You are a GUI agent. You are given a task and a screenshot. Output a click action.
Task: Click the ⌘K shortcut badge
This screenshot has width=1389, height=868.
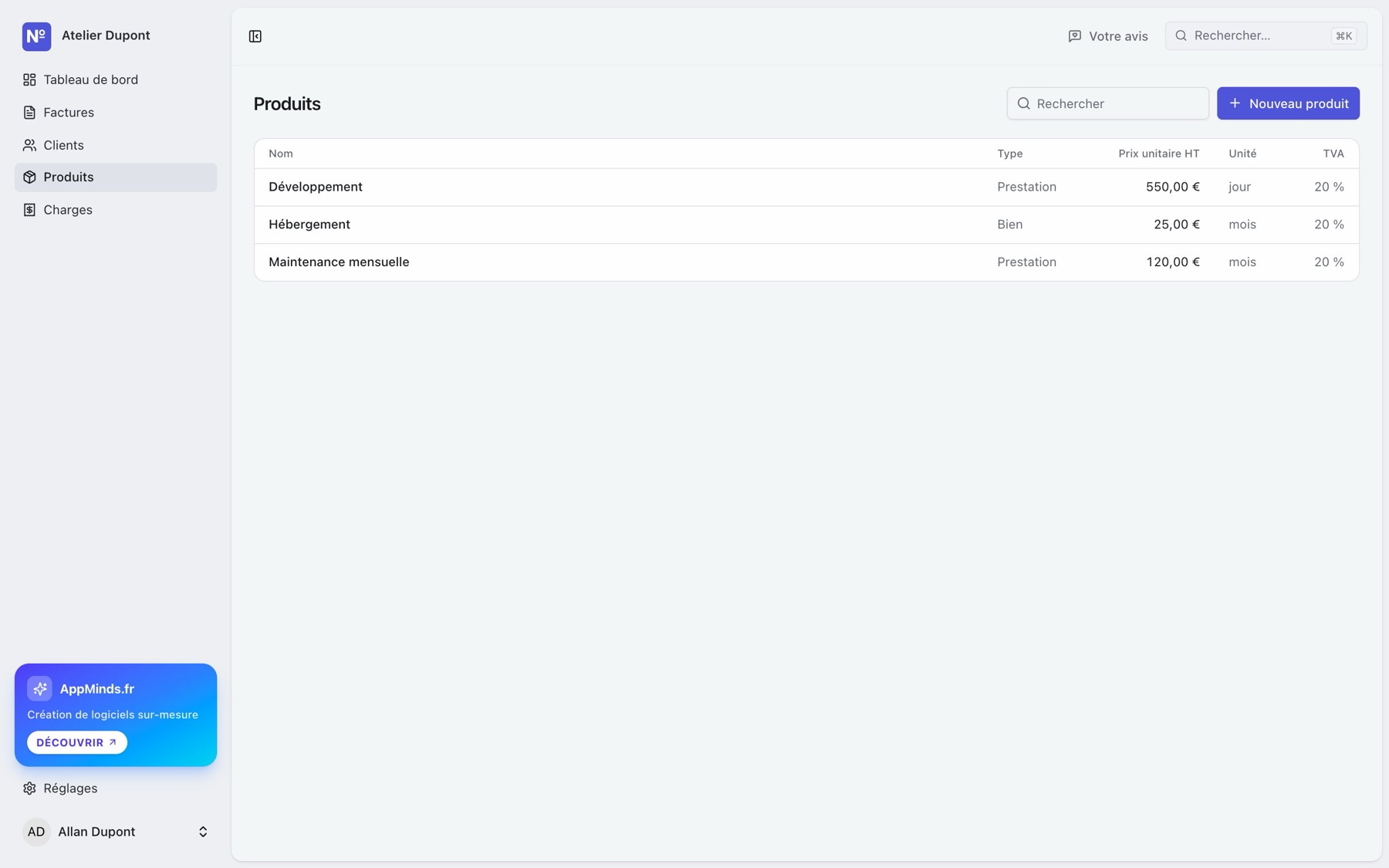tap(1343, 35)
